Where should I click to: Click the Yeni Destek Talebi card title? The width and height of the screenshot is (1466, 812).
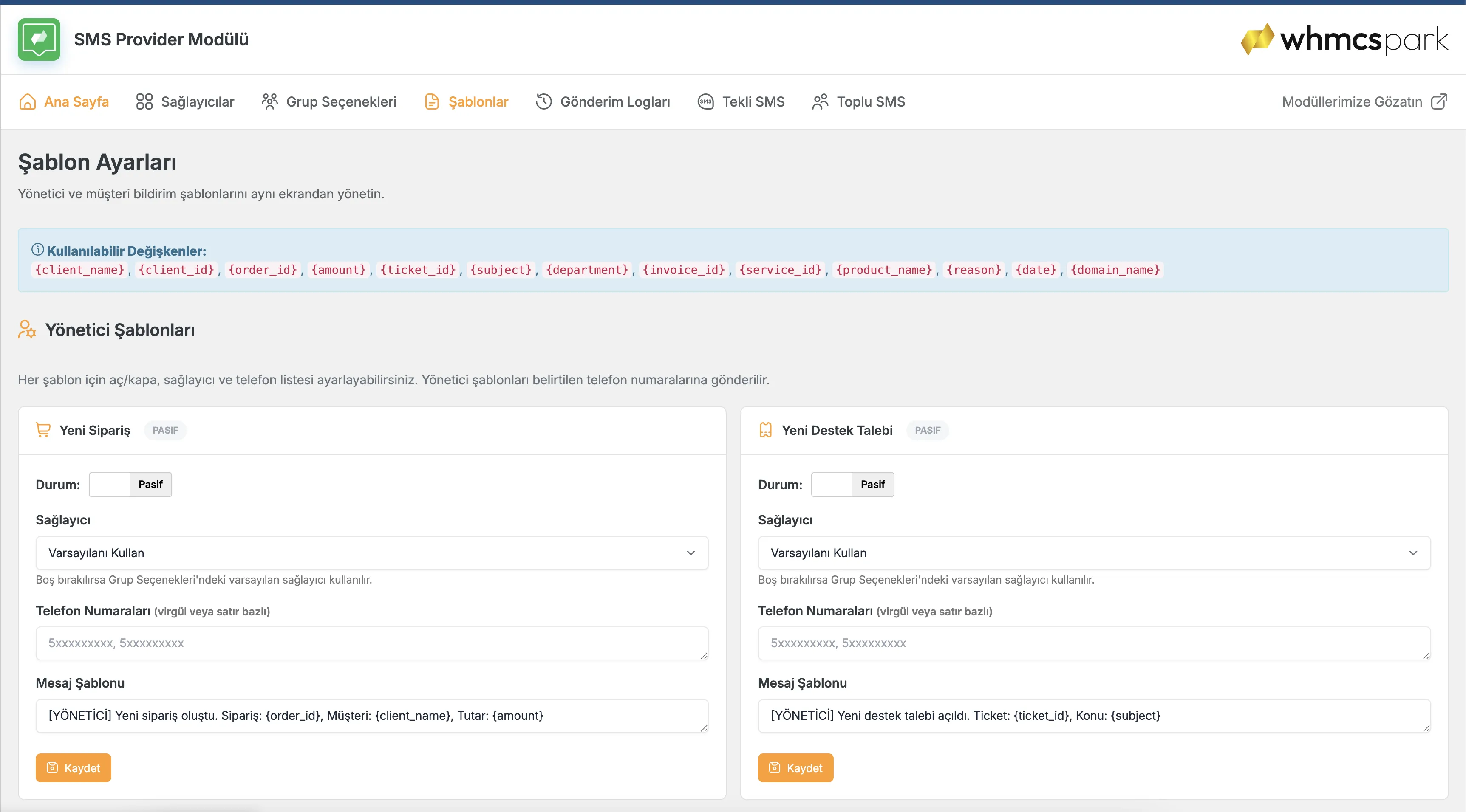coord(837,431)
